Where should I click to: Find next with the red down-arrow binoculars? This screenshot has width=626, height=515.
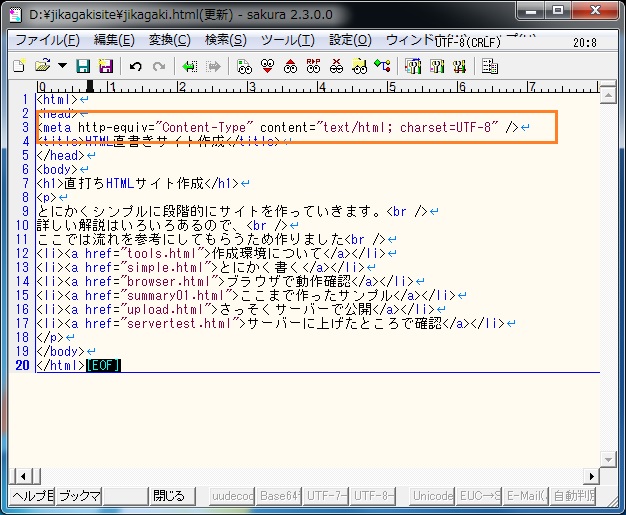pyautogui.click(x=267, y=66)
